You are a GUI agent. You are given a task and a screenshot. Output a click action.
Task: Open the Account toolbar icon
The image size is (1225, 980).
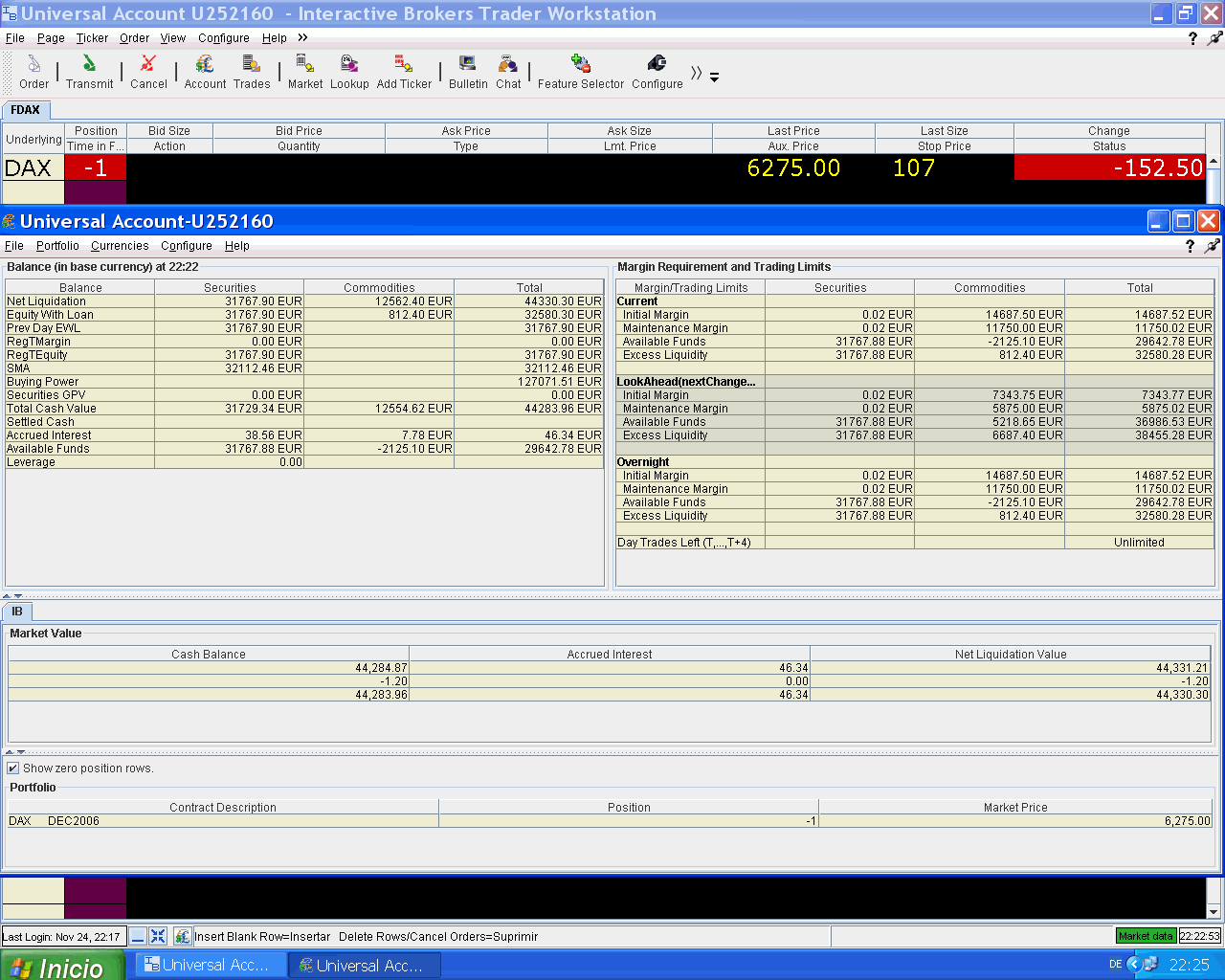click(205, 72)
